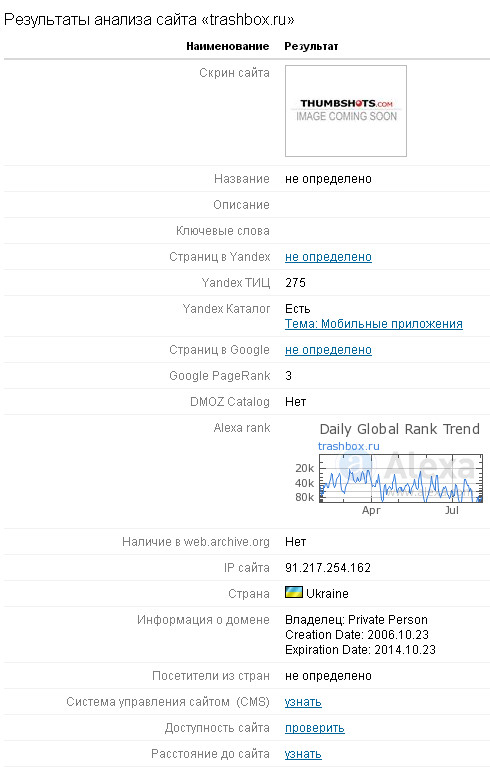Click 'проверить' site availability link
Screen dimensions: 490x770
(315, 728)
